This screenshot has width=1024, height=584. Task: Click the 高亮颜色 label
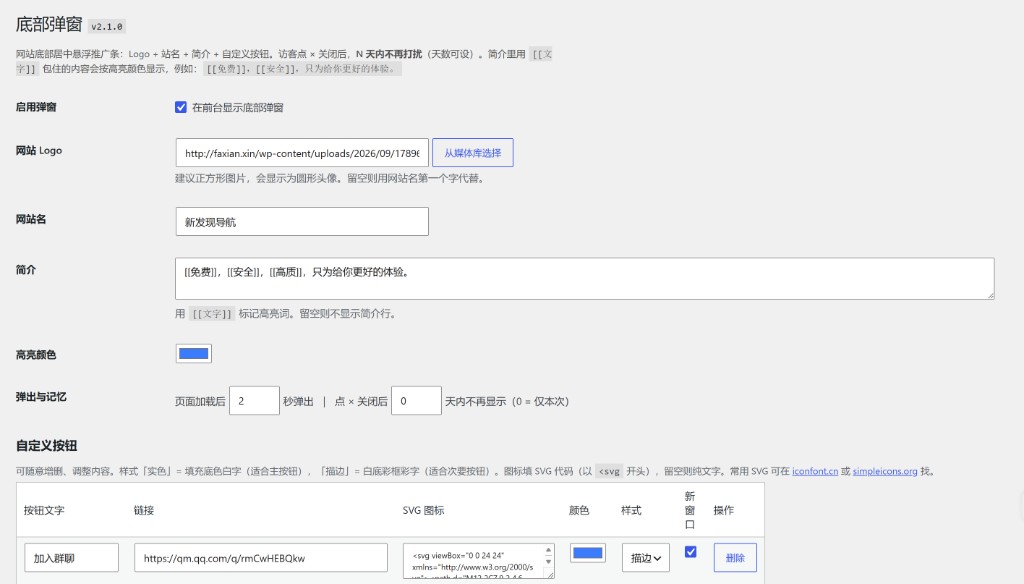pos(36,355)
